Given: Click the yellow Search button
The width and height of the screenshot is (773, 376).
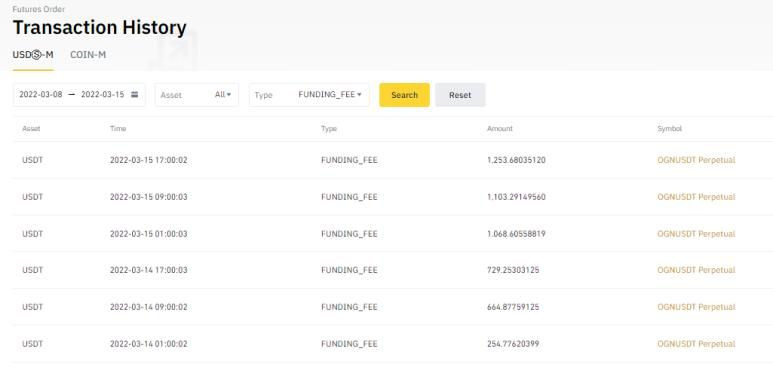Looking at the screenshot, I should (x=404, y=95).
